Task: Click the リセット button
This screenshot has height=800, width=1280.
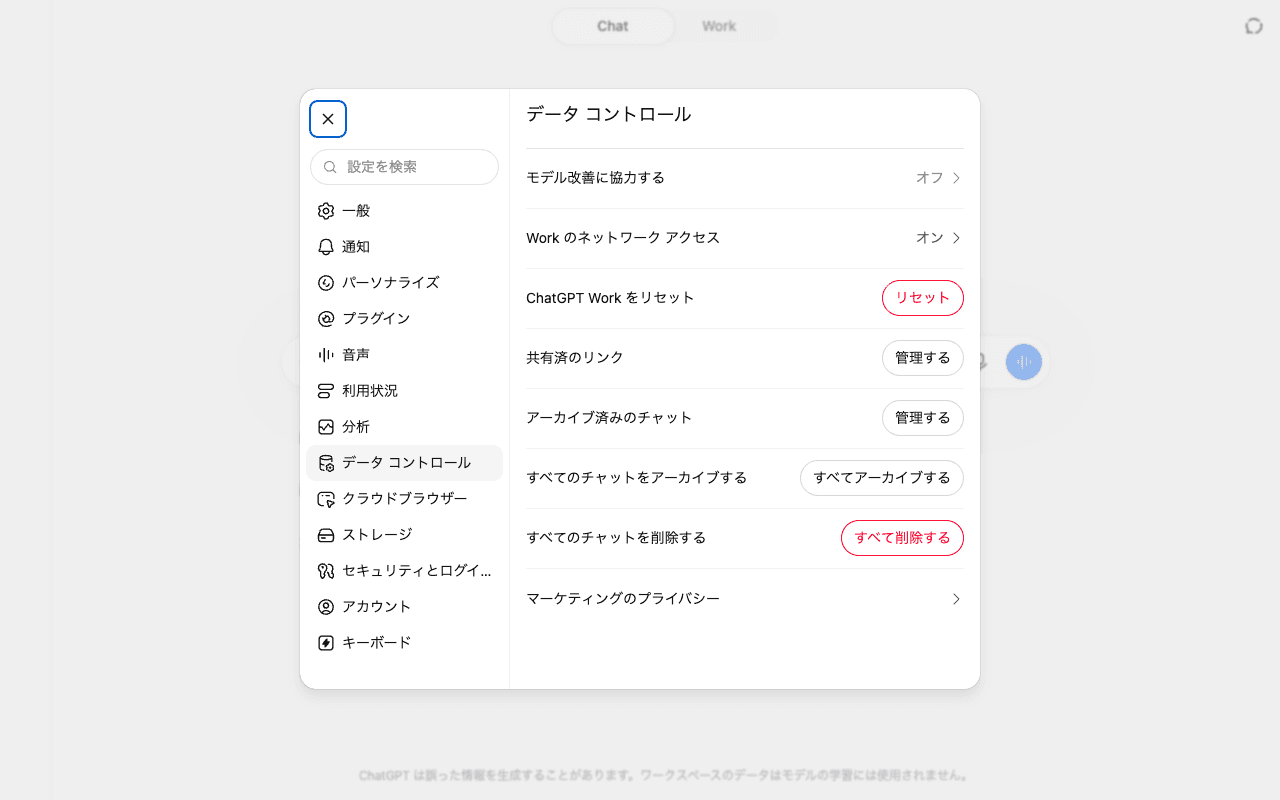Action: tap(923, 298)
